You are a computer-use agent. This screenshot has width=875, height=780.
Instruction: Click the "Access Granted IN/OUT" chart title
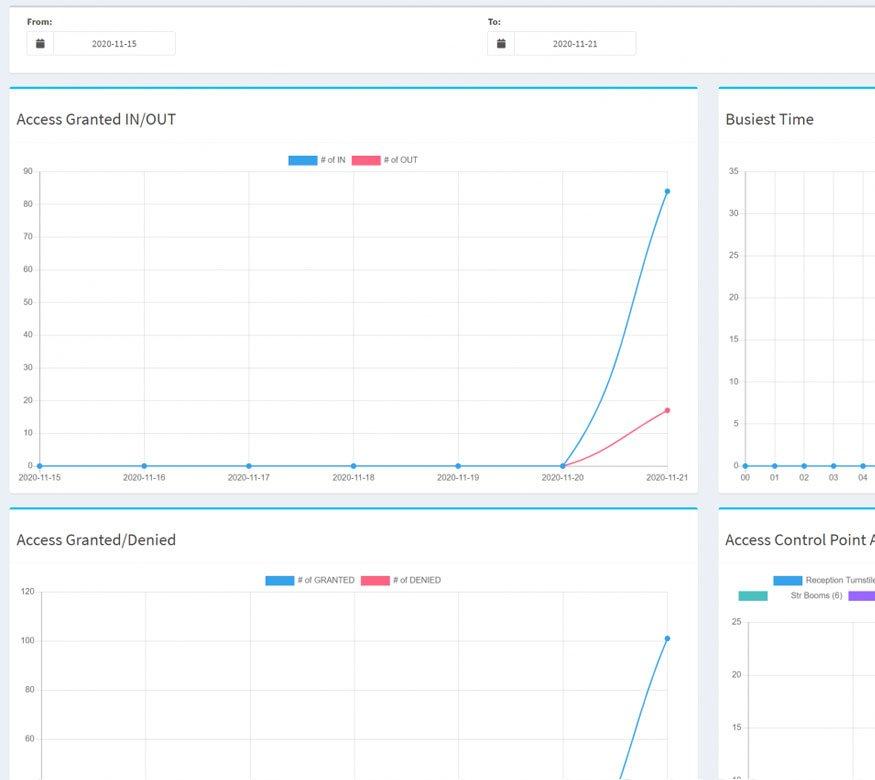coord(95,119)
